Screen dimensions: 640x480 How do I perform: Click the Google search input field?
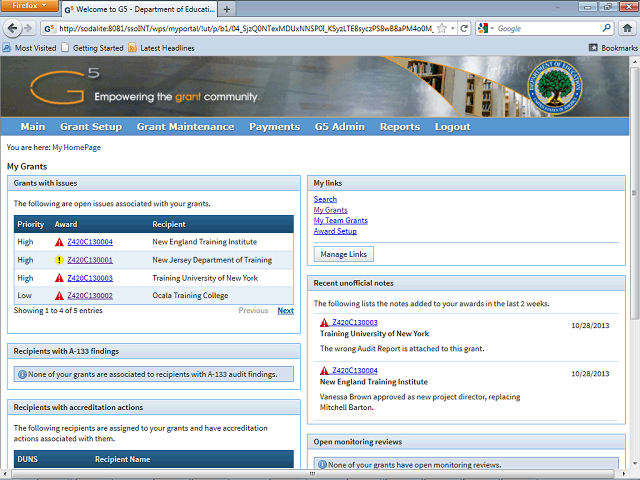548,29
